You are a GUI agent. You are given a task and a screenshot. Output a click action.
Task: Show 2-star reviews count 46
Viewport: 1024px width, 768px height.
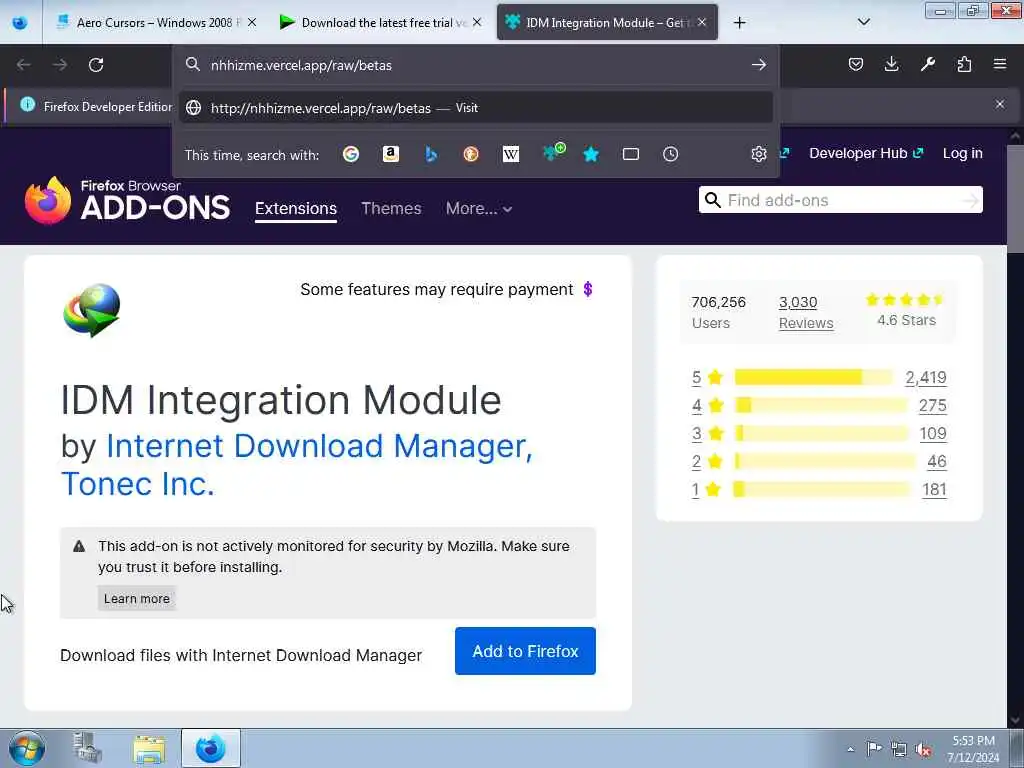pos(936,462)
